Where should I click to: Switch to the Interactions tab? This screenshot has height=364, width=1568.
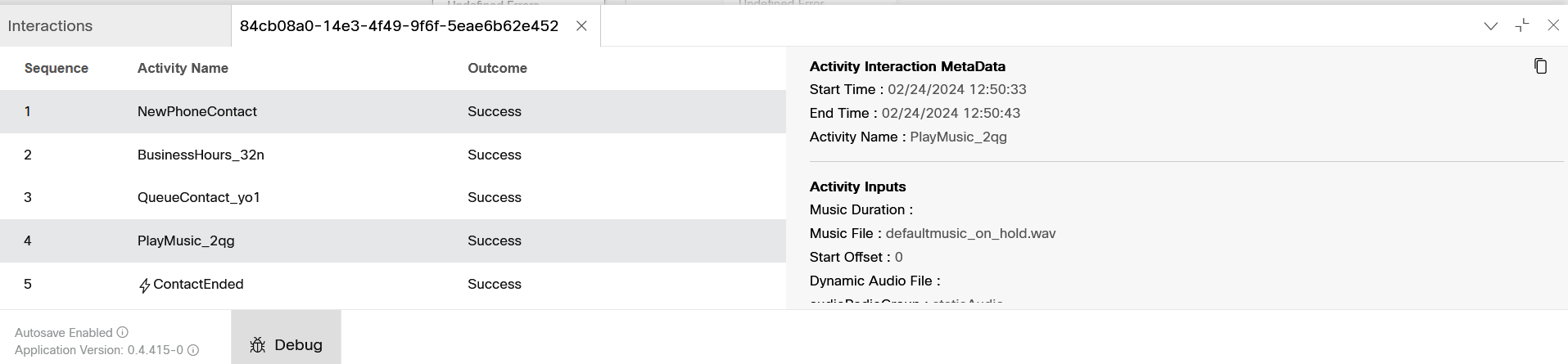tap(50, 26)
